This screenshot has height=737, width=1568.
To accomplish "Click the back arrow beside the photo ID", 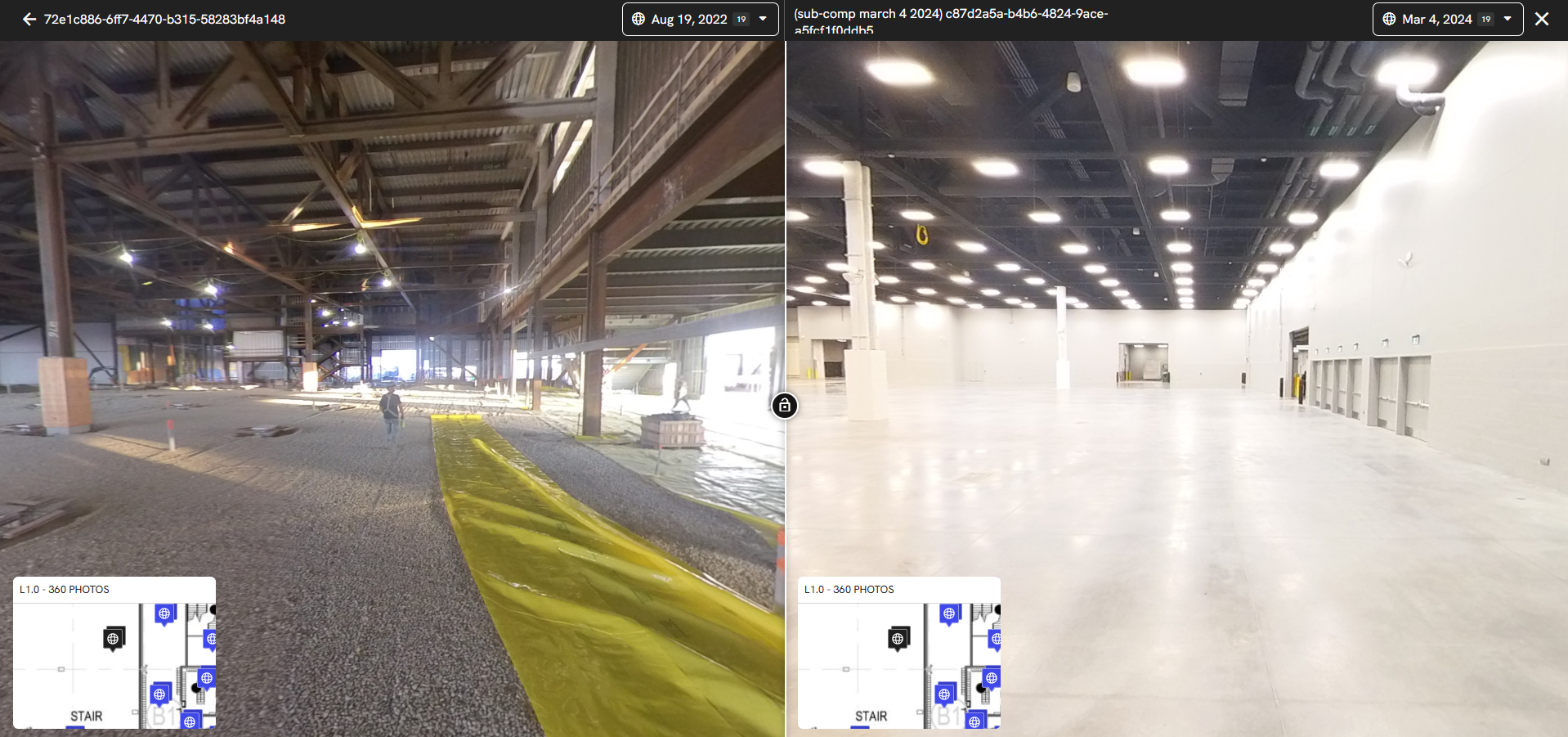I will (29, 19).
